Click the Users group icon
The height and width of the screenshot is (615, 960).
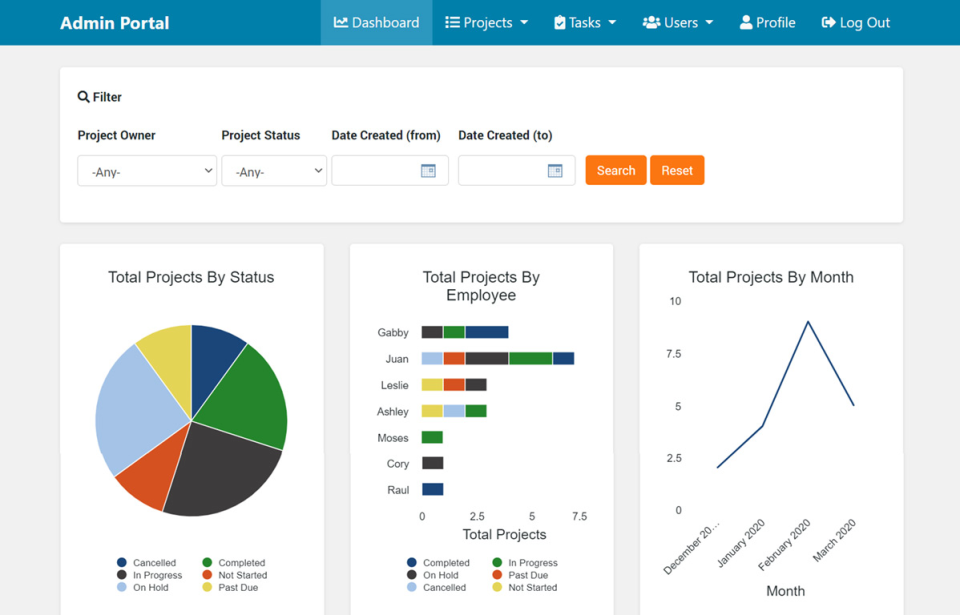click(x=651, y=22)
